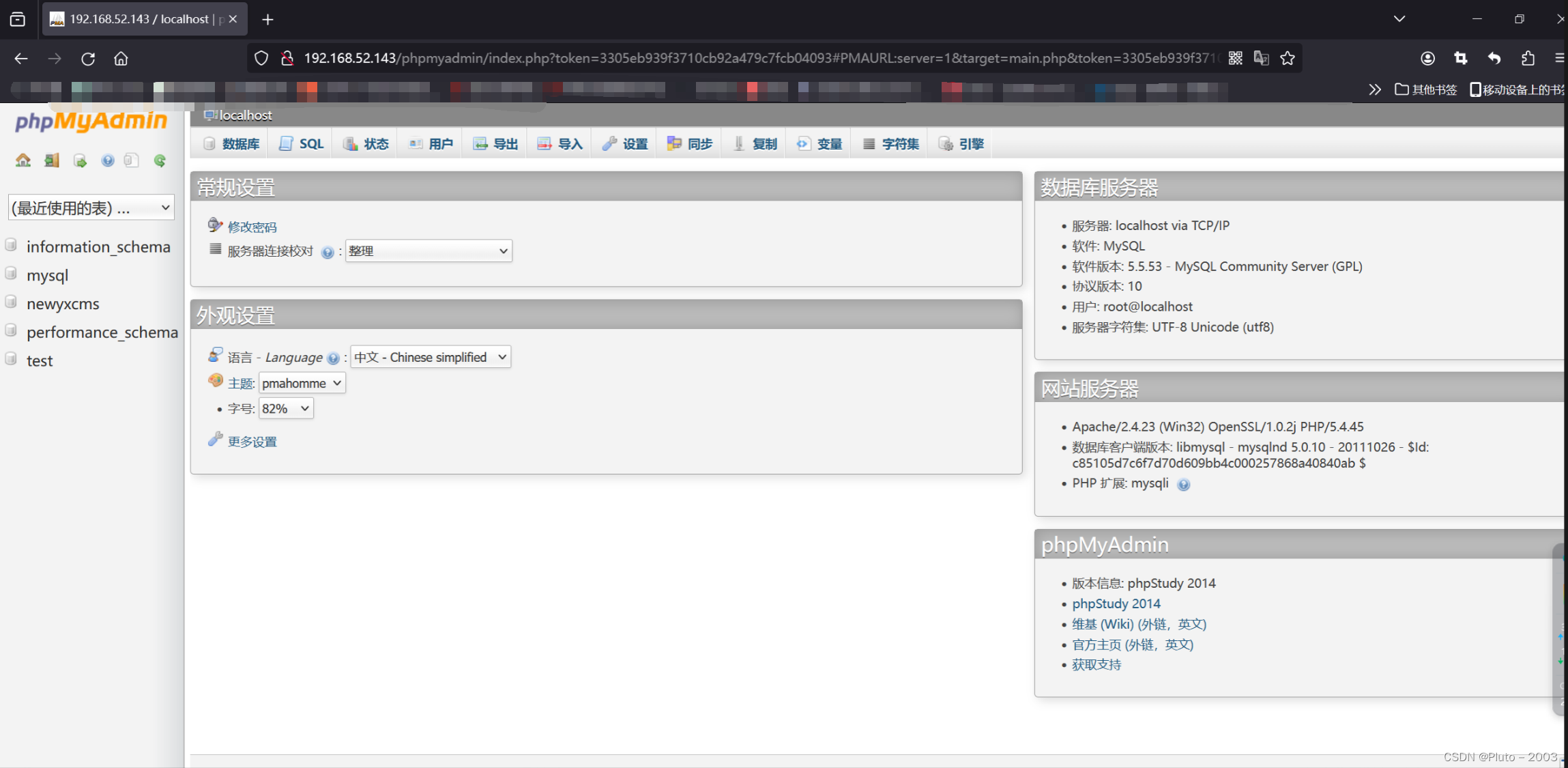Image resolution: width=1568 pixels, height=768 pixels.
Task: Click the QR code icon in address bar
Action: [1235, 58]
